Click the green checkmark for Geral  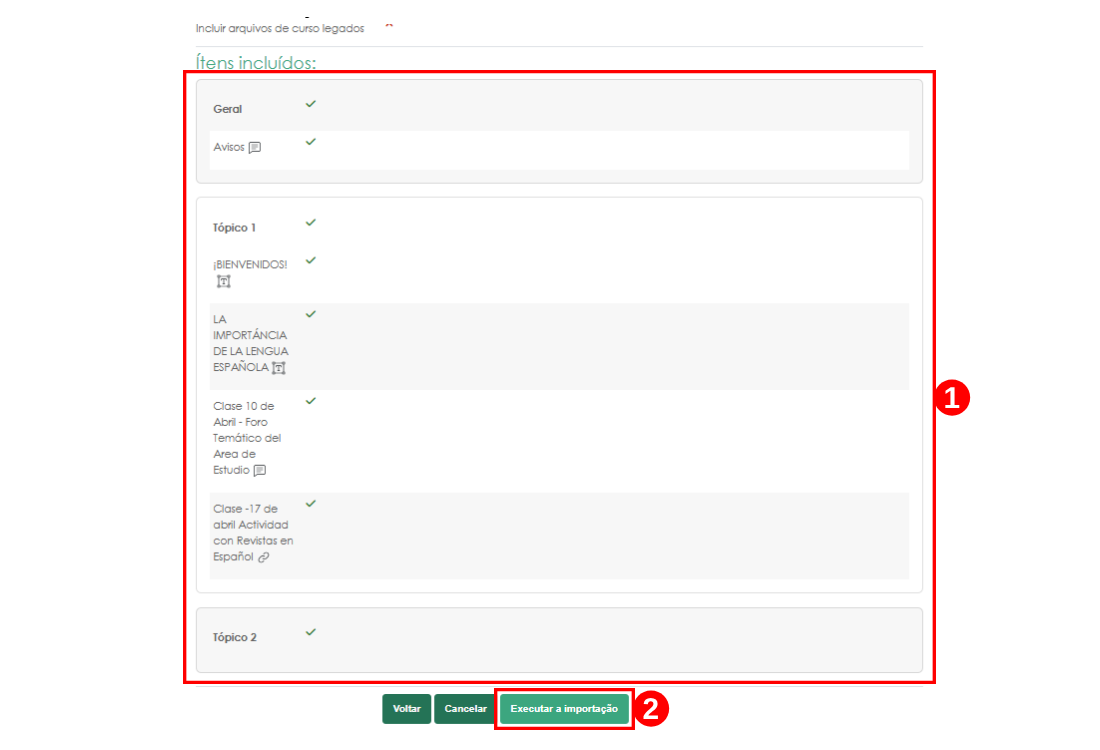pos(311,104)
